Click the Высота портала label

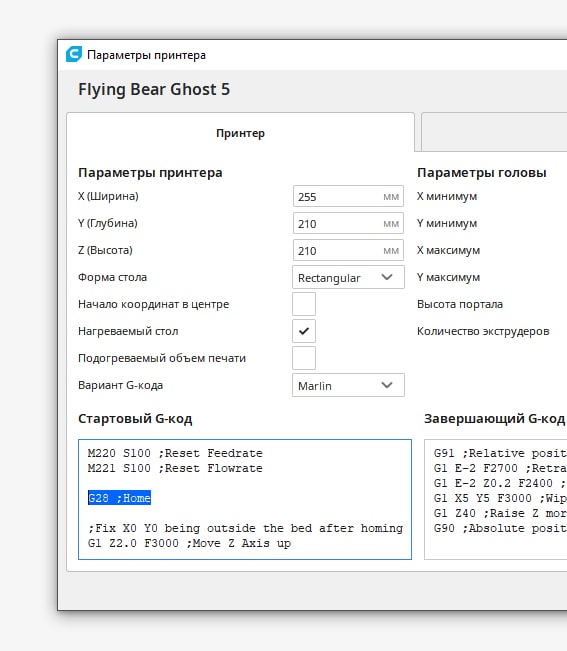(x=460, y=304)
